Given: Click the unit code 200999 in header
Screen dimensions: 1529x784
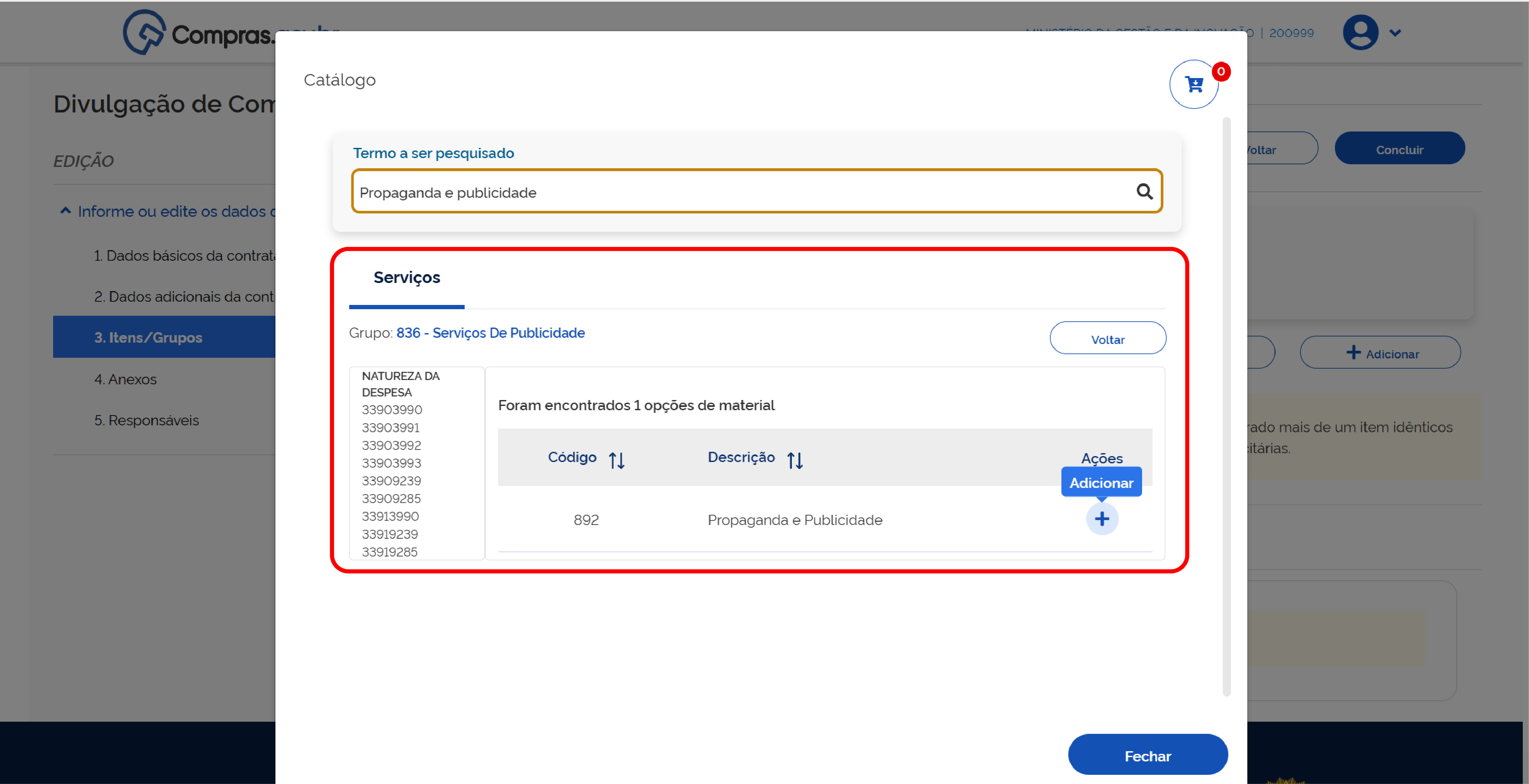Looking at the screenshot, I should point(1291,33).
